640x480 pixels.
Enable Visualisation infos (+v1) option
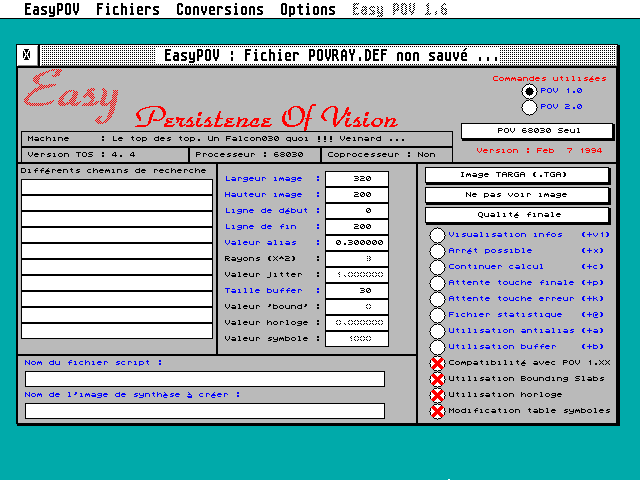[x=437, y=235]
